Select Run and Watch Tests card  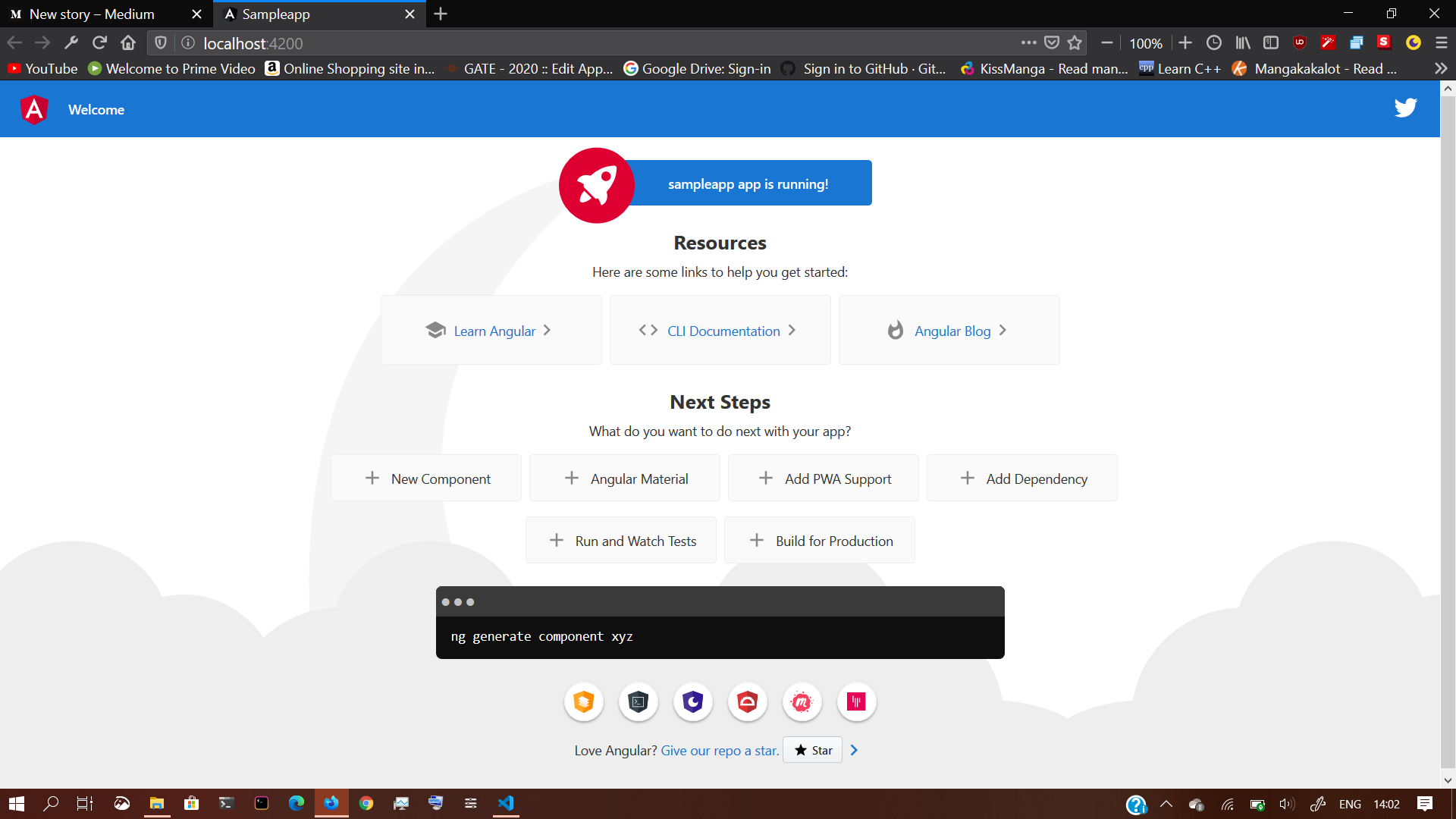click(621, 540)
